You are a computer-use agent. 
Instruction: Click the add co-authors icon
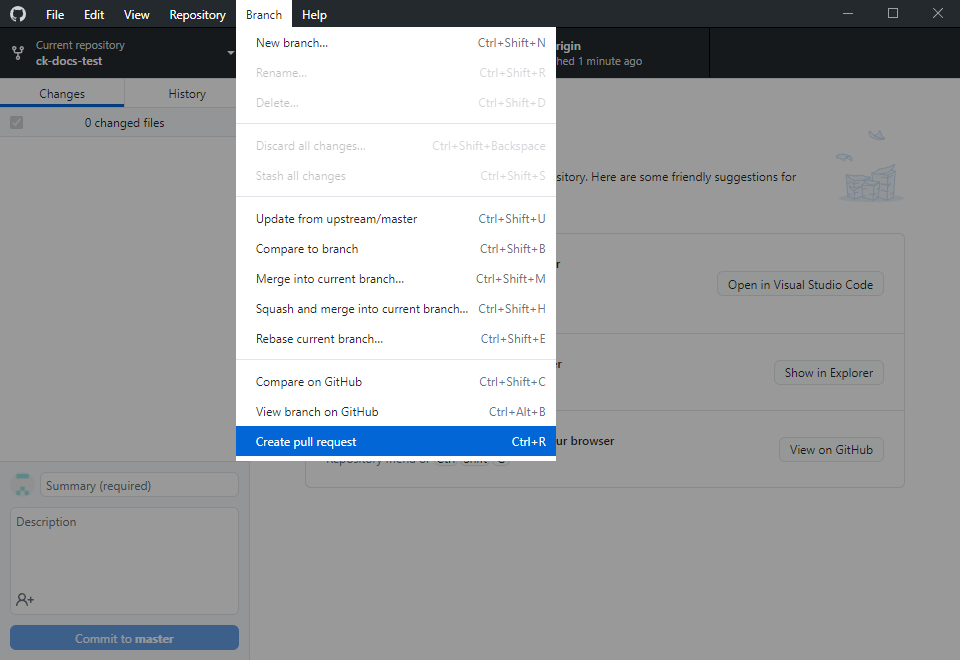pyautogui.click(x=25, y=599)
